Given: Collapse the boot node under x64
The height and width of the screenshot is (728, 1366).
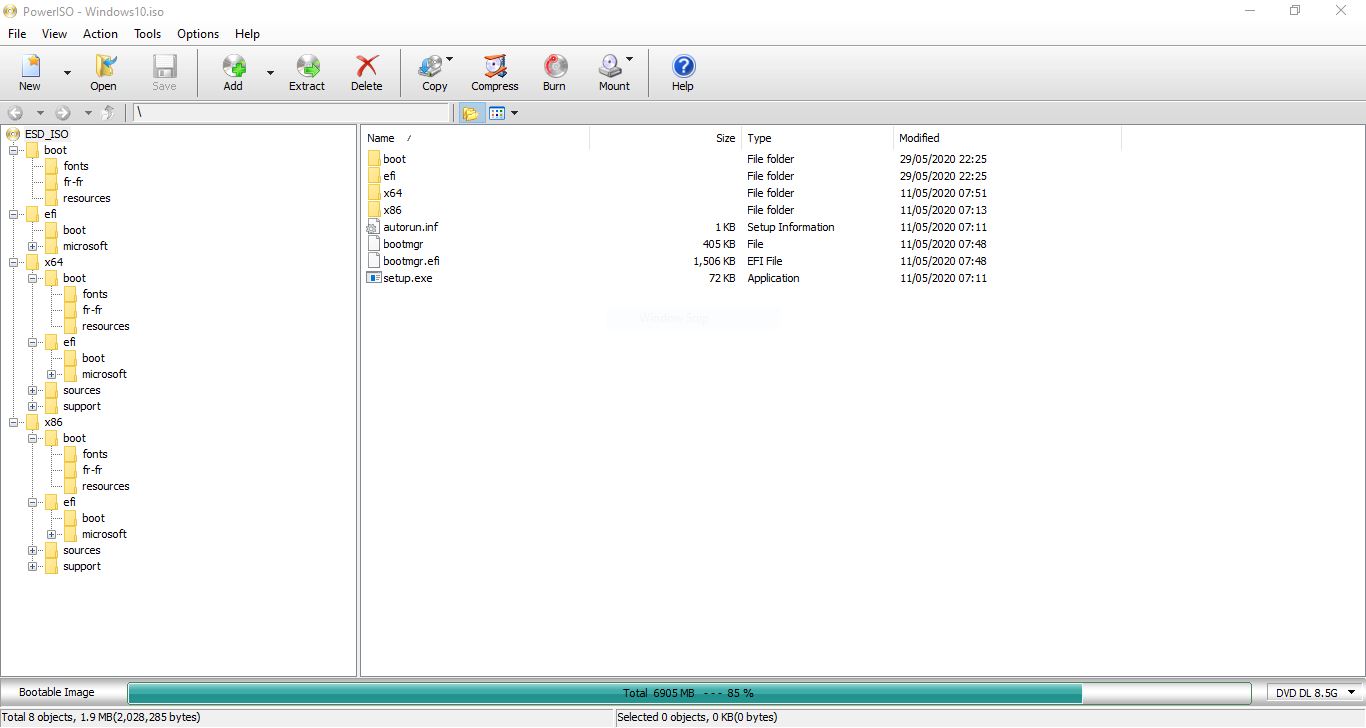Looking at the screenshot, I should 33,278.
